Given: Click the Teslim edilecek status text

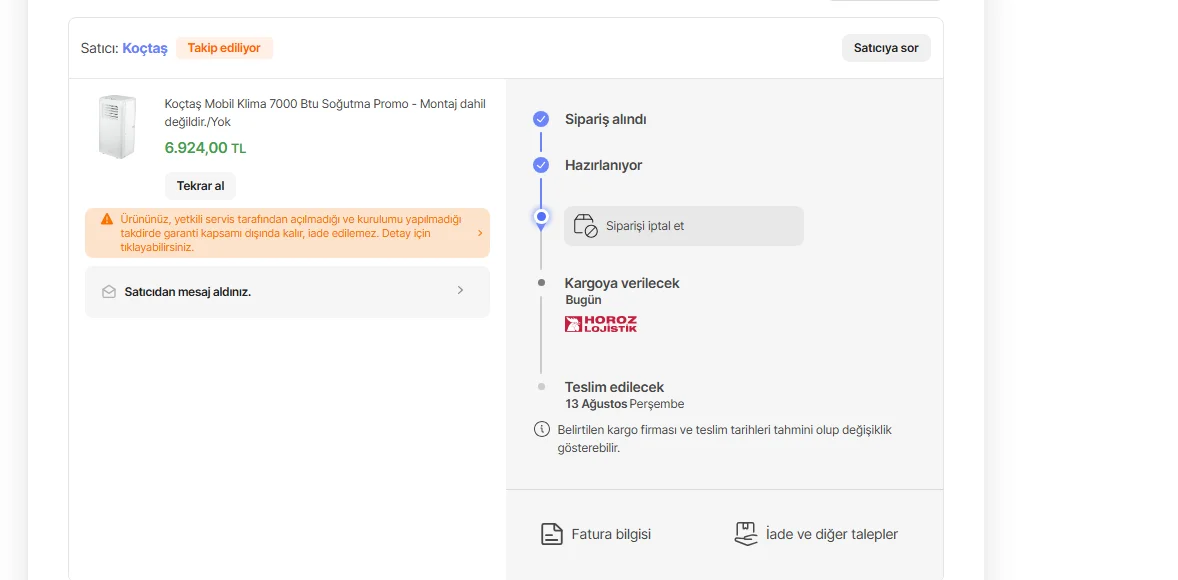Looking at the screenshot, I should point(615,387).
